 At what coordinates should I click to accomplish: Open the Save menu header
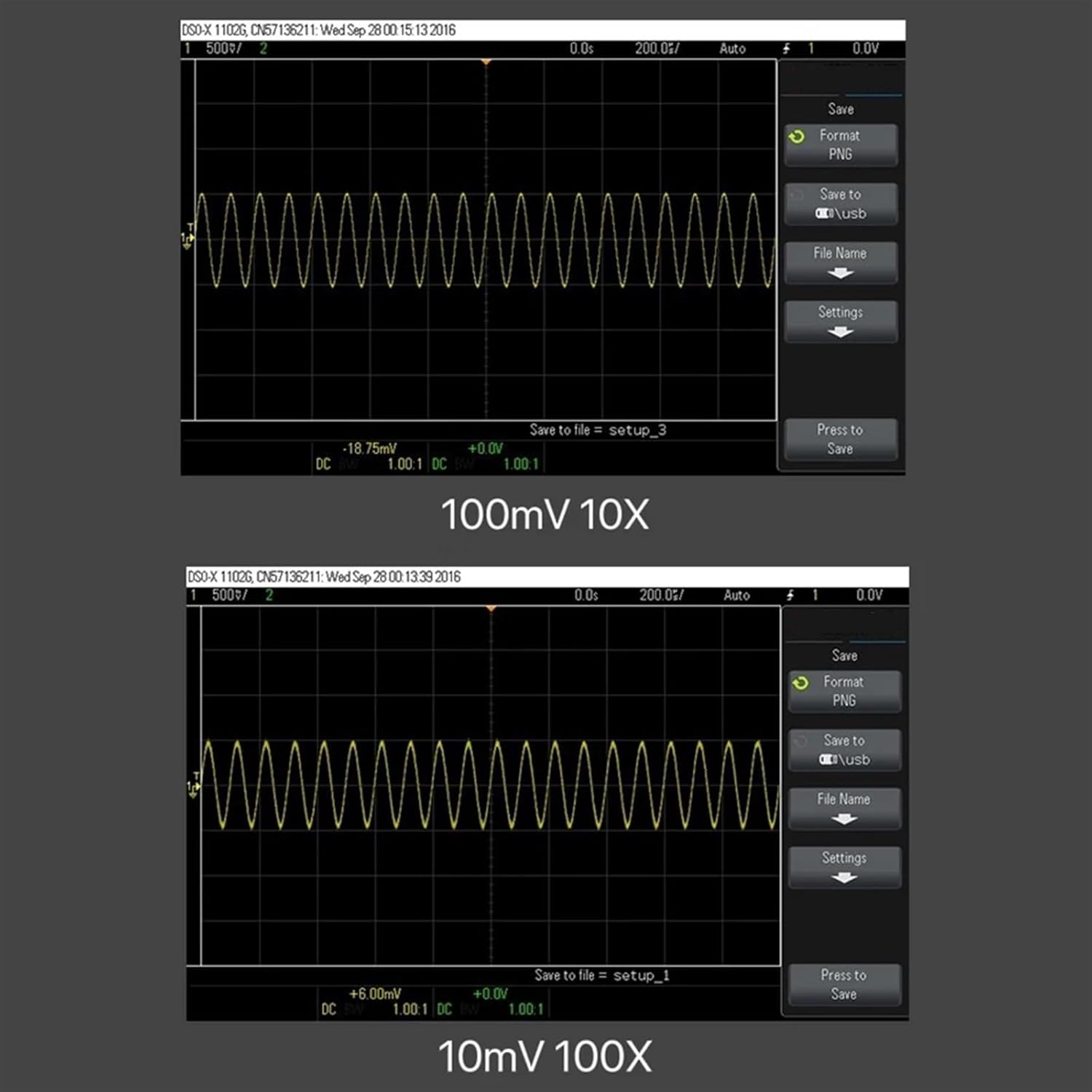point(840,108)
